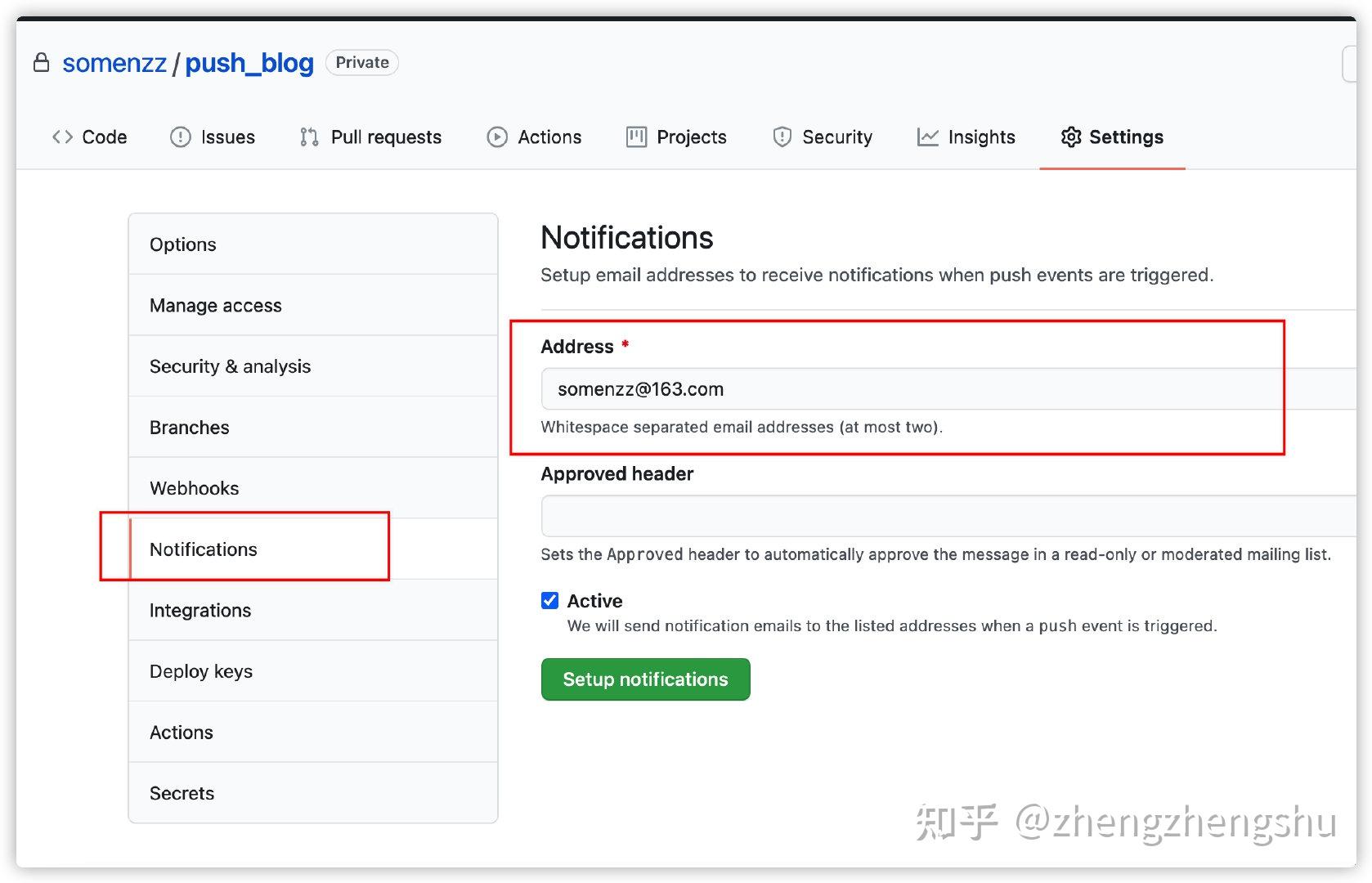Click the Projects board icon
The height and width of the screenshot is (883, 1372).
pyautogui.click(x=635, y=137)
